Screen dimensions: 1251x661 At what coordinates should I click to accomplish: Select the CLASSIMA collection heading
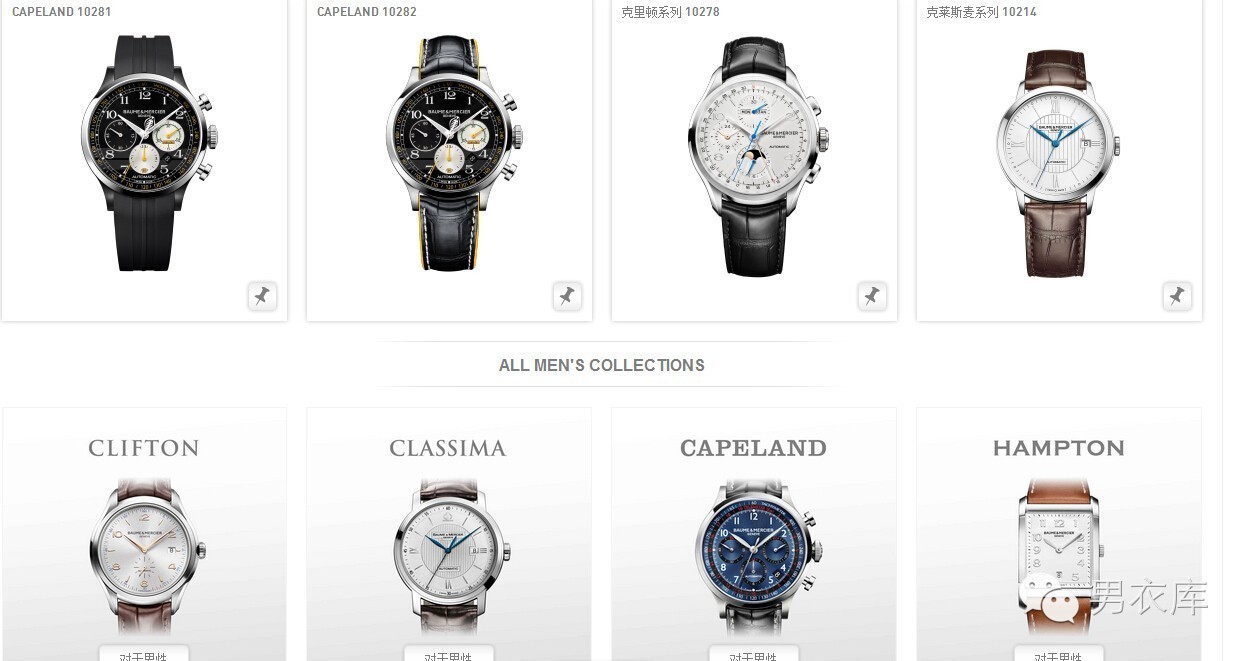tap(448, 448)
